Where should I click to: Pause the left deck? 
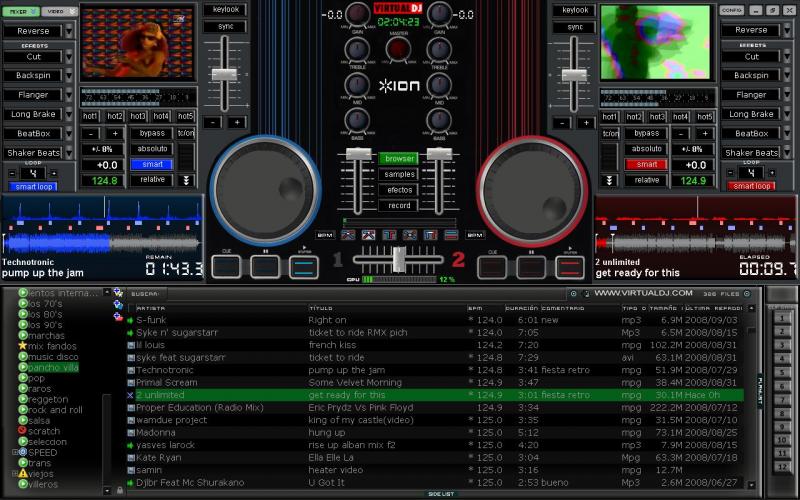(265, 266)
